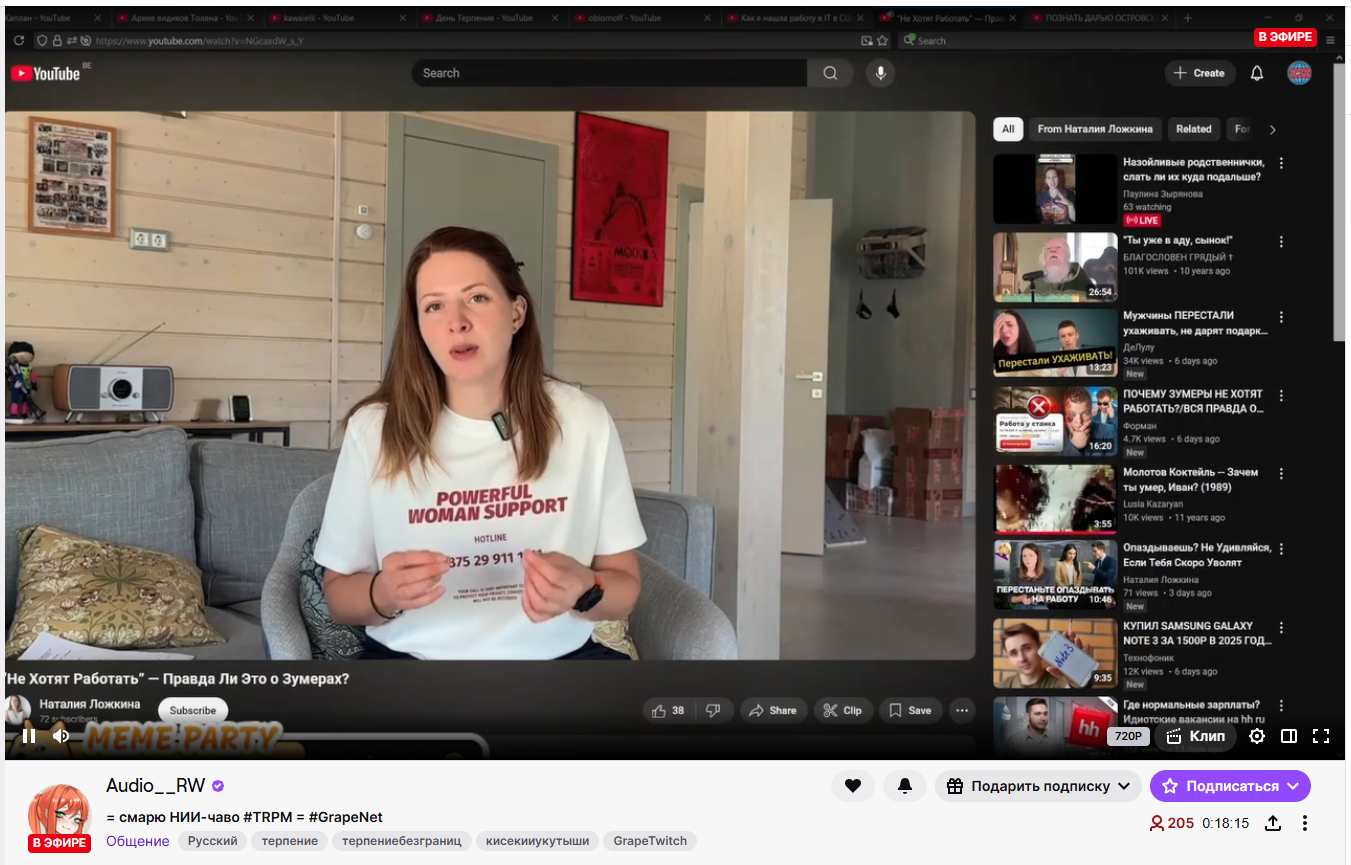Subscribe to Наталия Ложкина channel

pos(193,711)
